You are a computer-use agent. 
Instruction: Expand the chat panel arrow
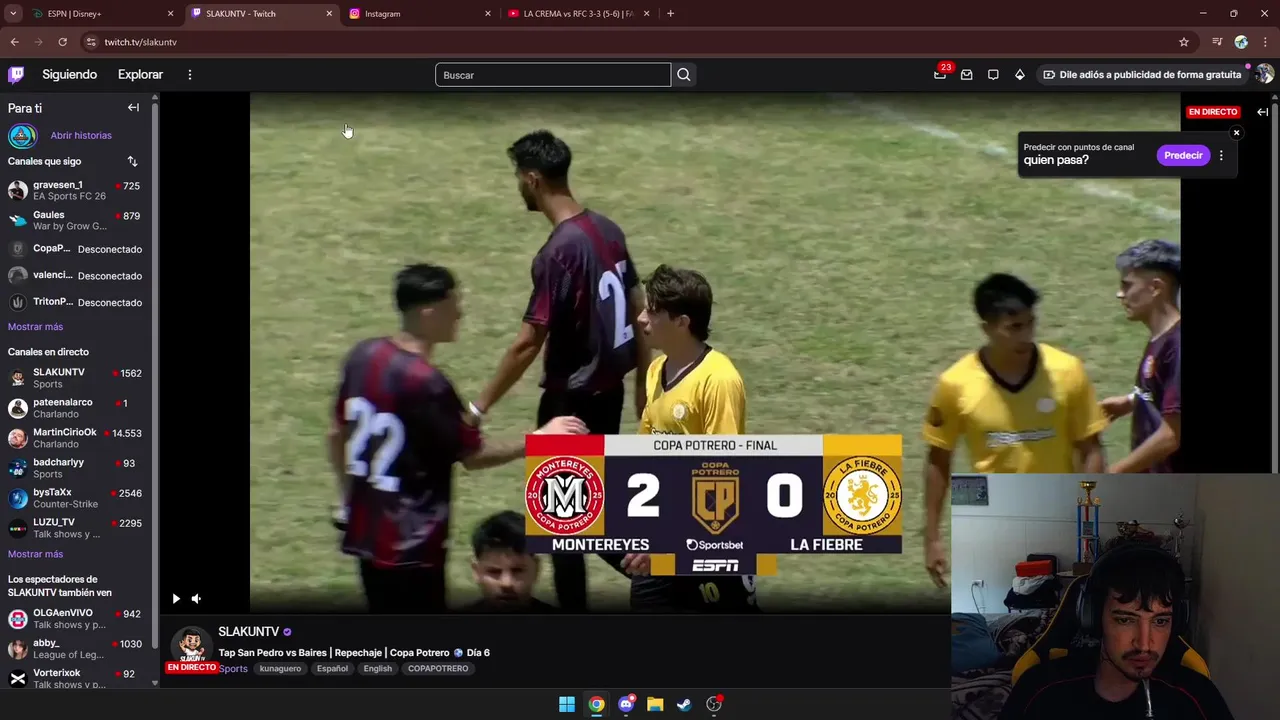tap(1263, 112)
